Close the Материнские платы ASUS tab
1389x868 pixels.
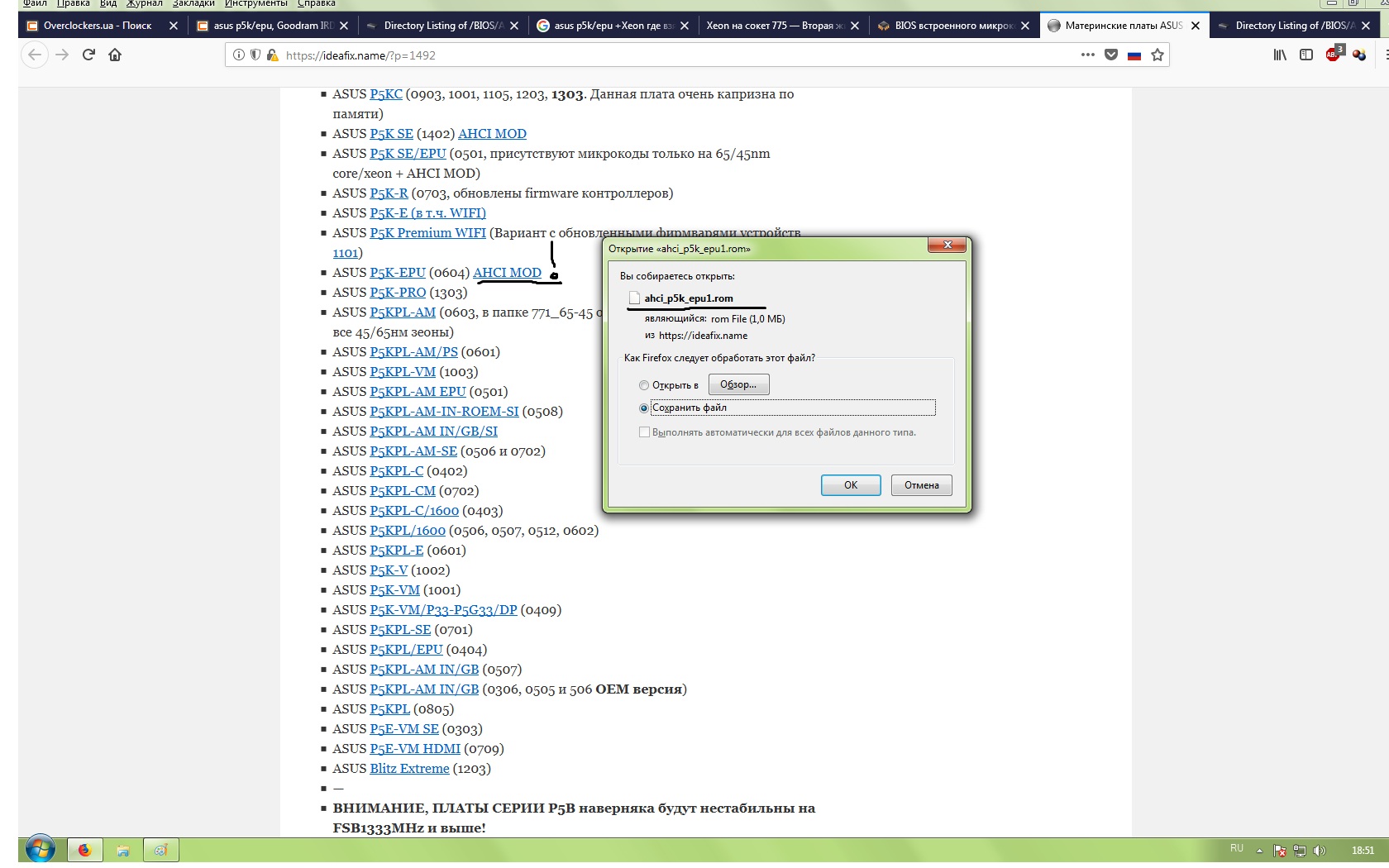point(1196,26)
